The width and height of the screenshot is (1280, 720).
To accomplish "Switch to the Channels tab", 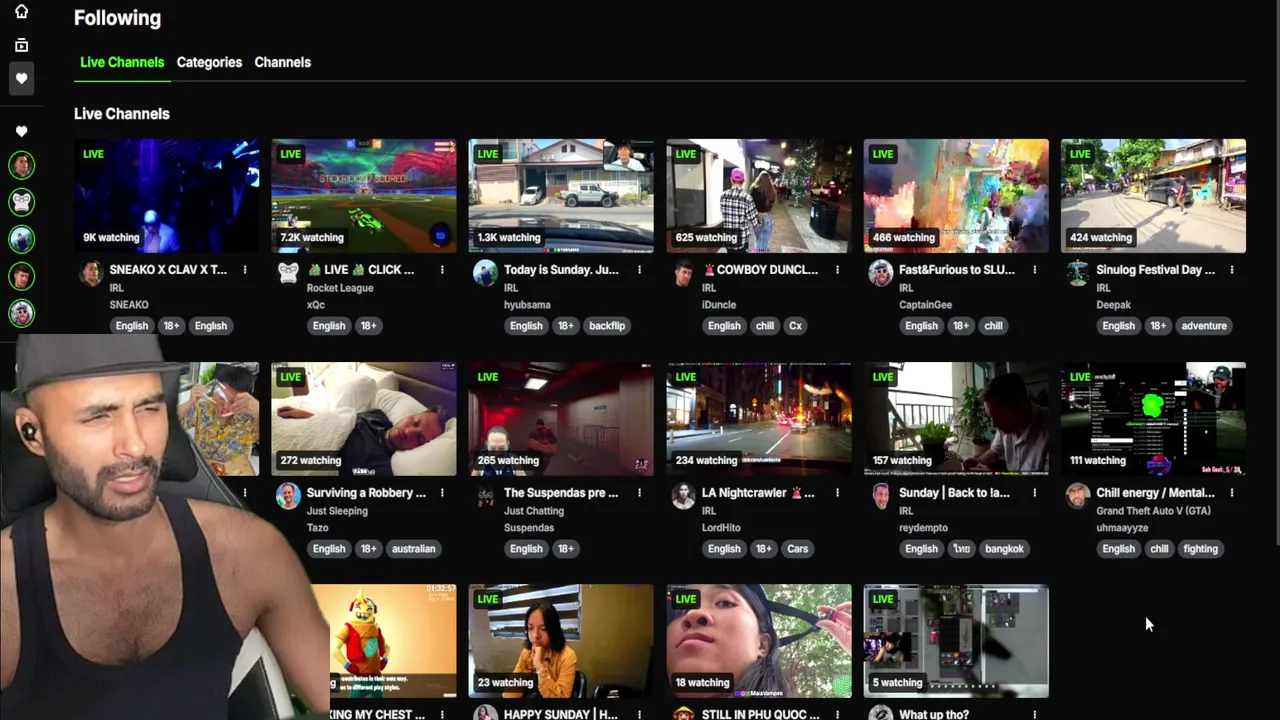I will pyautogui.click(x=282, y=62).
